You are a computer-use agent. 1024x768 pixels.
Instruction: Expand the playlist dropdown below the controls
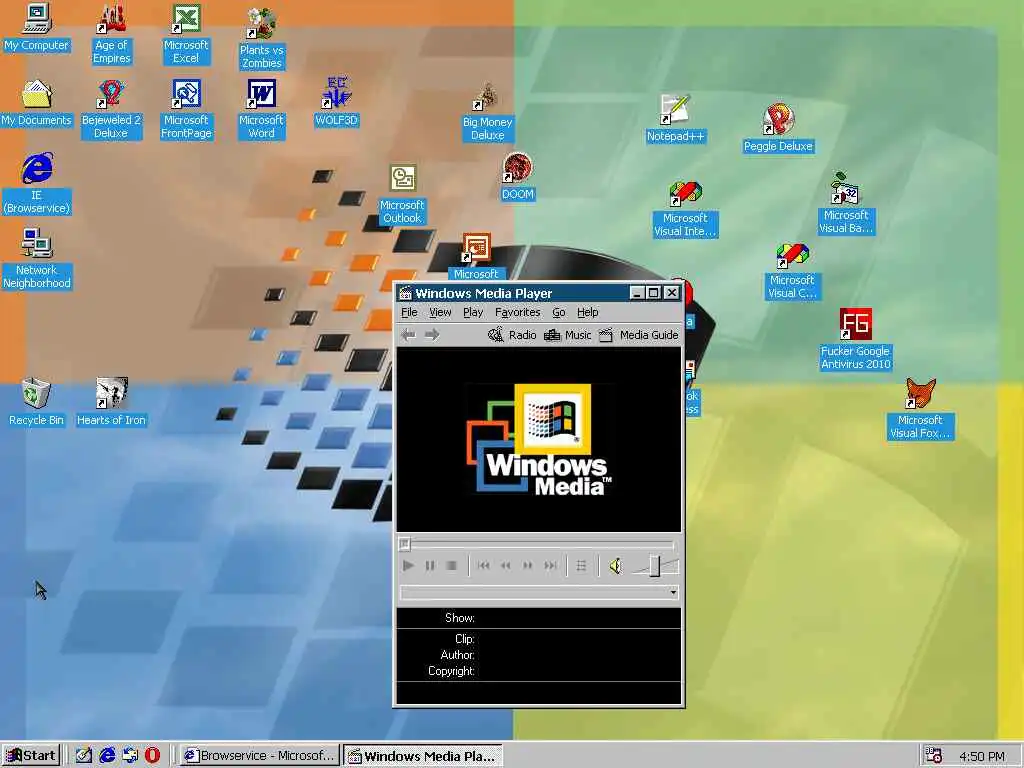pyautogui.click(x=673, y=592)
